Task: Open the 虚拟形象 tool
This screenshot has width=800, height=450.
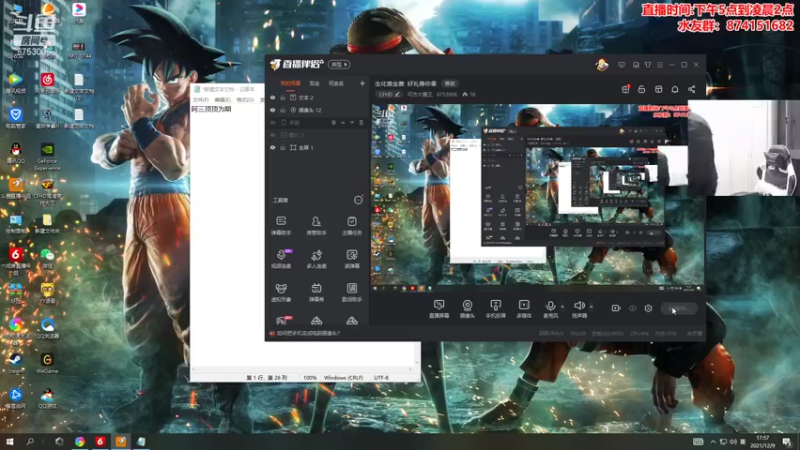Action: click(x=281, y=292)
